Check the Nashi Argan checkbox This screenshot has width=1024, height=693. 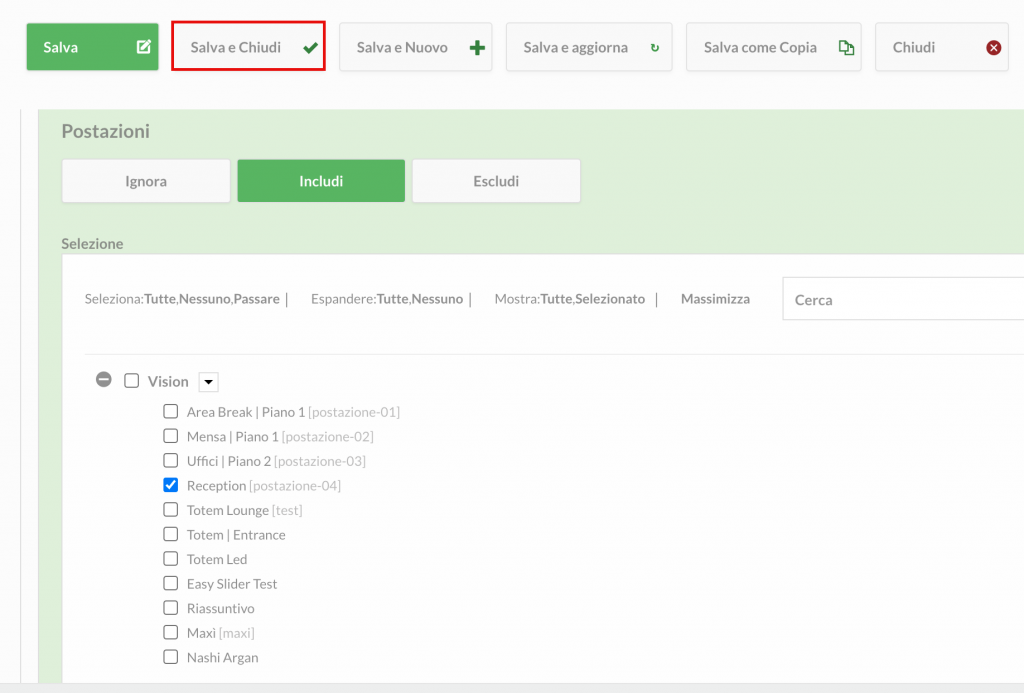[170, 657]
